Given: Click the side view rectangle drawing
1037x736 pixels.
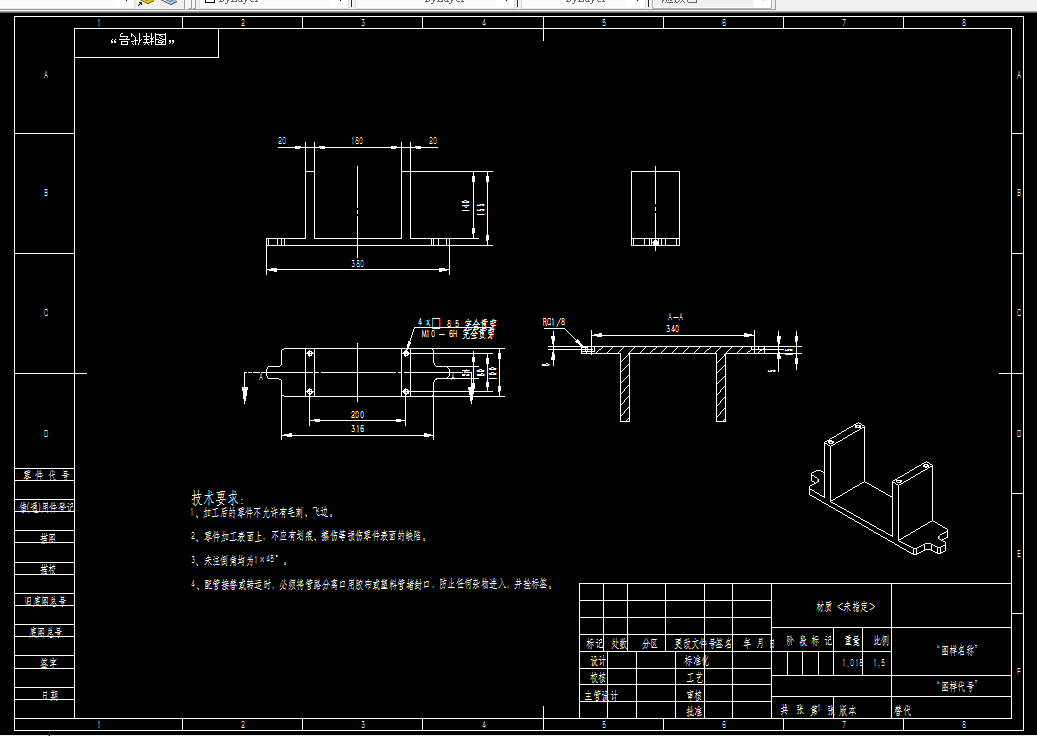Looking at the screenshot, I should pyautogui.click(x=655, y=208).
